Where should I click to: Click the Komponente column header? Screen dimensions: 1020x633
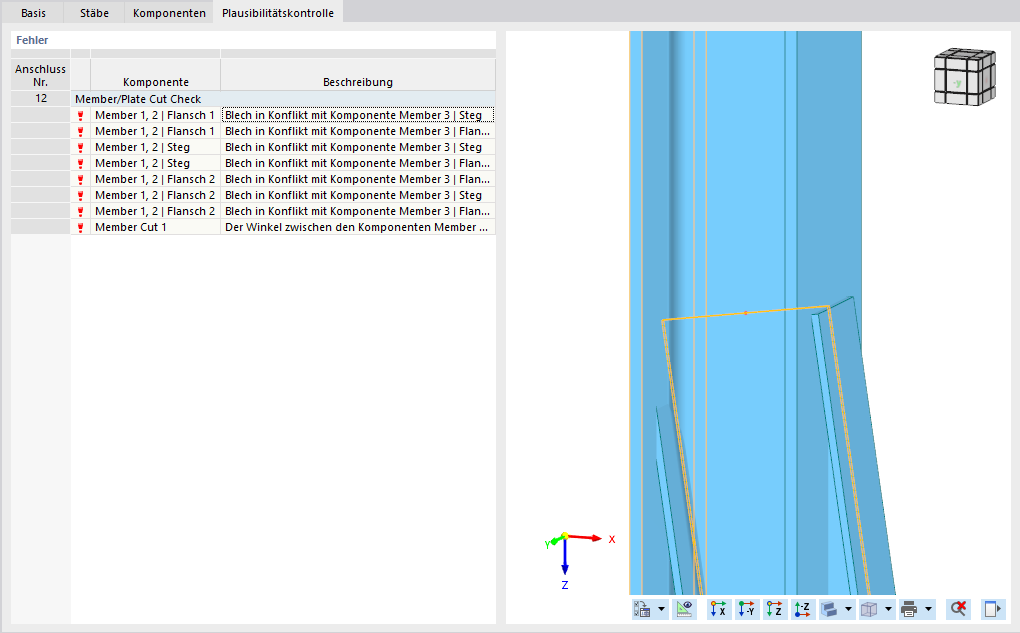click(155, 74)
